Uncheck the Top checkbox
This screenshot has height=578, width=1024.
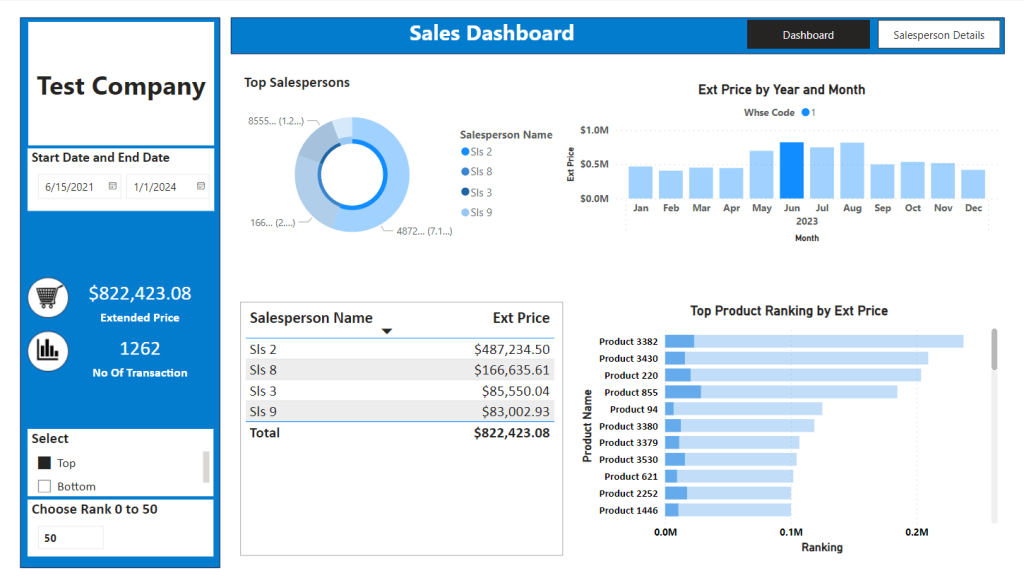coord(44,463)
